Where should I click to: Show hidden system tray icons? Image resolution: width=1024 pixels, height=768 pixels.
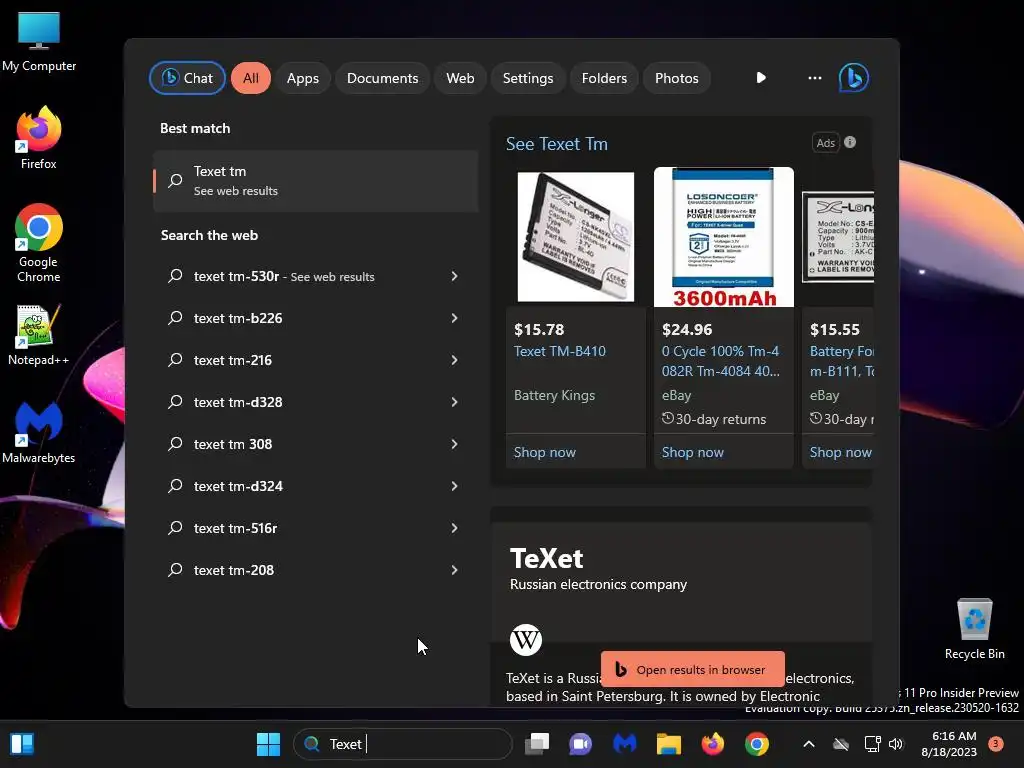[808, 744]
